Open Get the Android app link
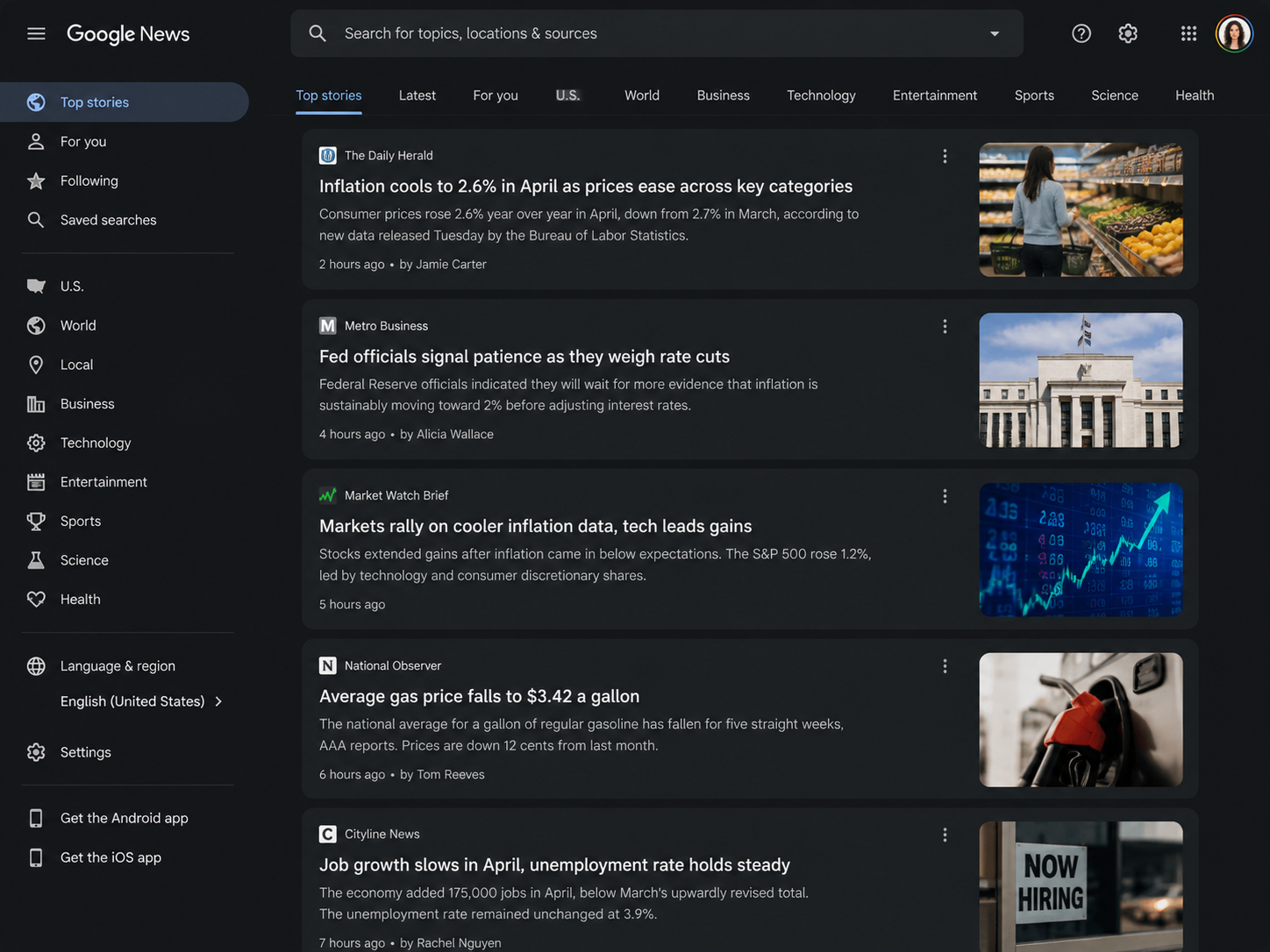Screen dimensions: 1270x952 (x=125, y=818)
